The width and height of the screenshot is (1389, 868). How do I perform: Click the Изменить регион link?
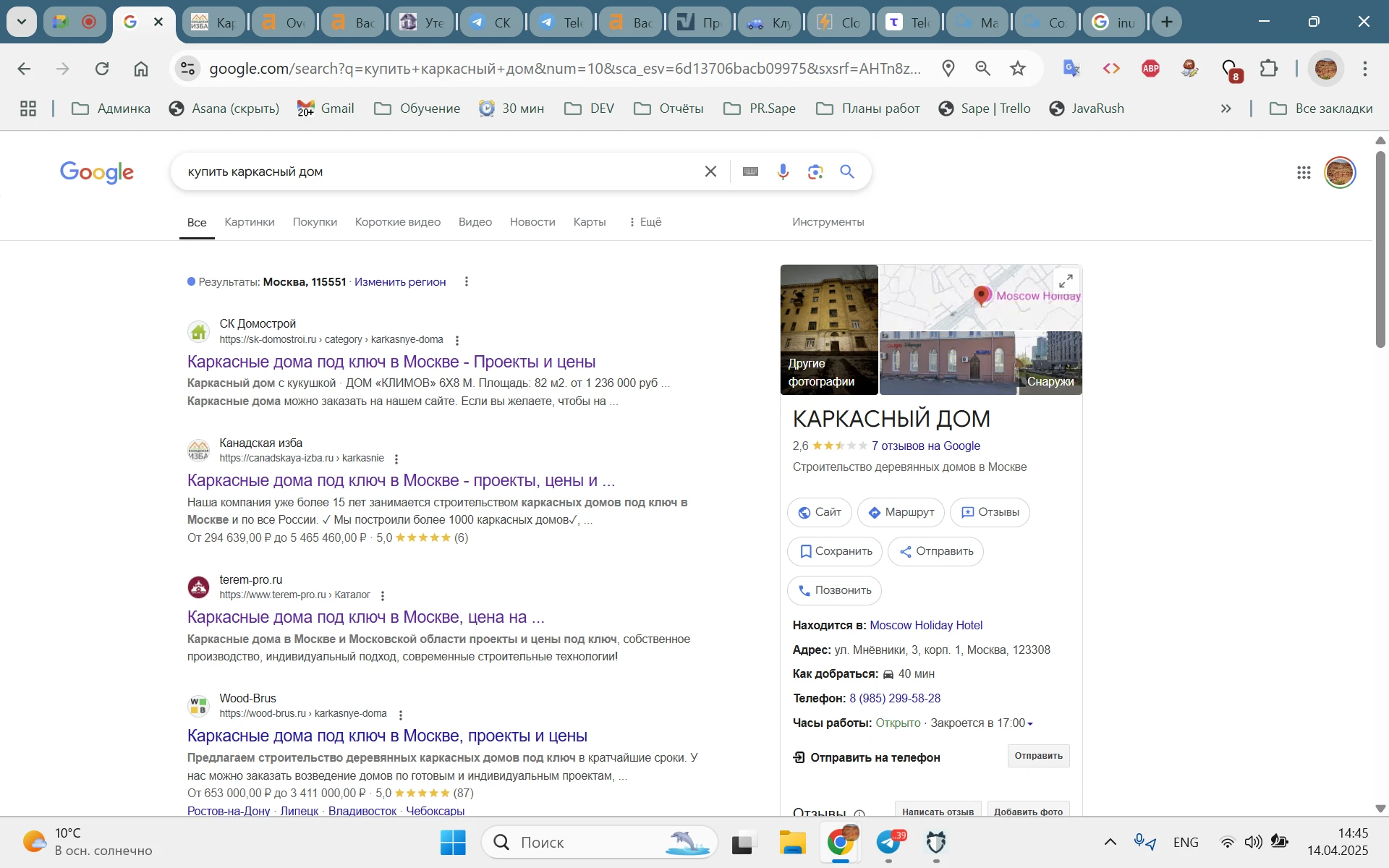pos(400,282)
